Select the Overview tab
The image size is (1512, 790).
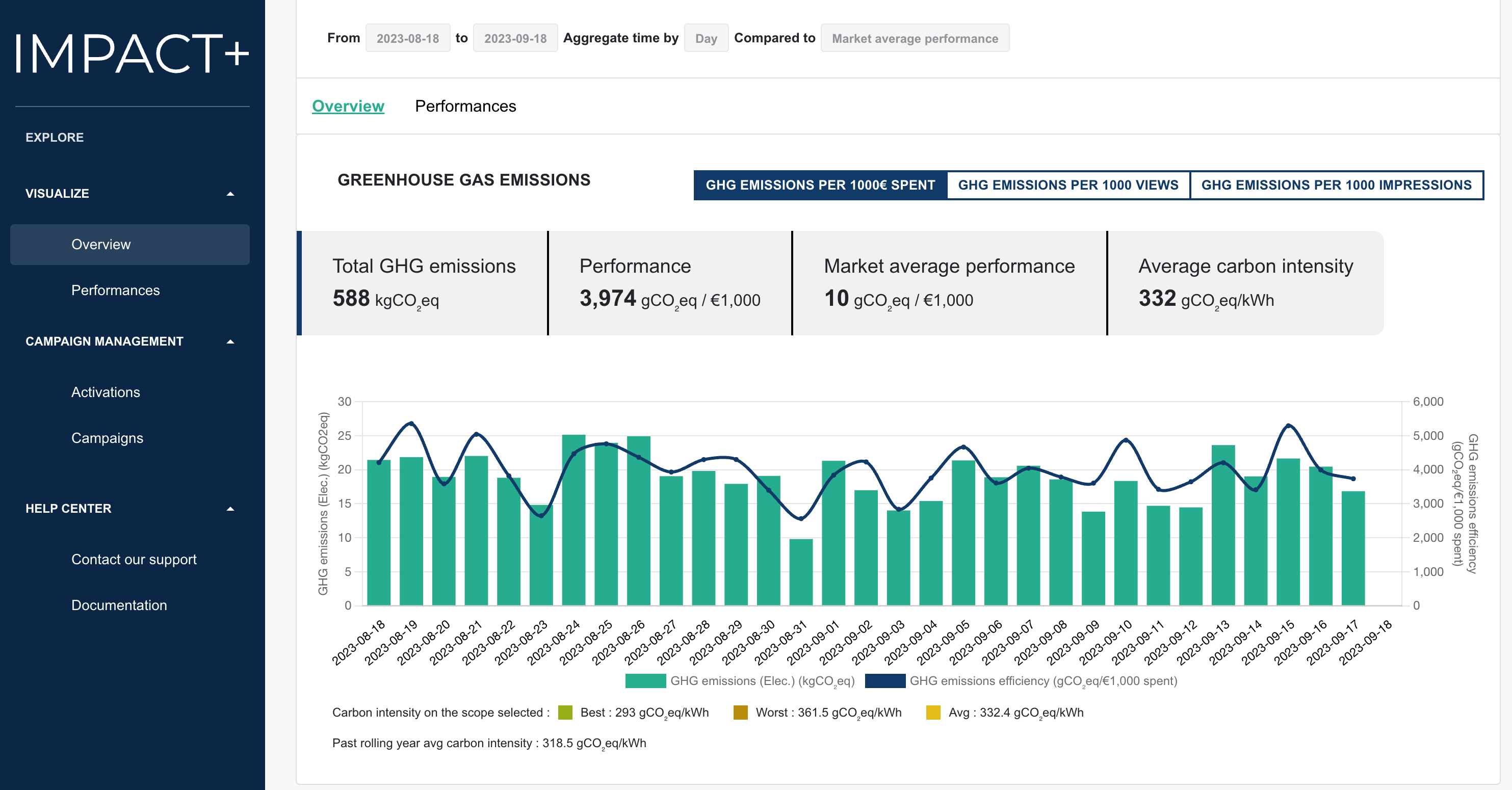pyautogui.click(x=348, y=106)
